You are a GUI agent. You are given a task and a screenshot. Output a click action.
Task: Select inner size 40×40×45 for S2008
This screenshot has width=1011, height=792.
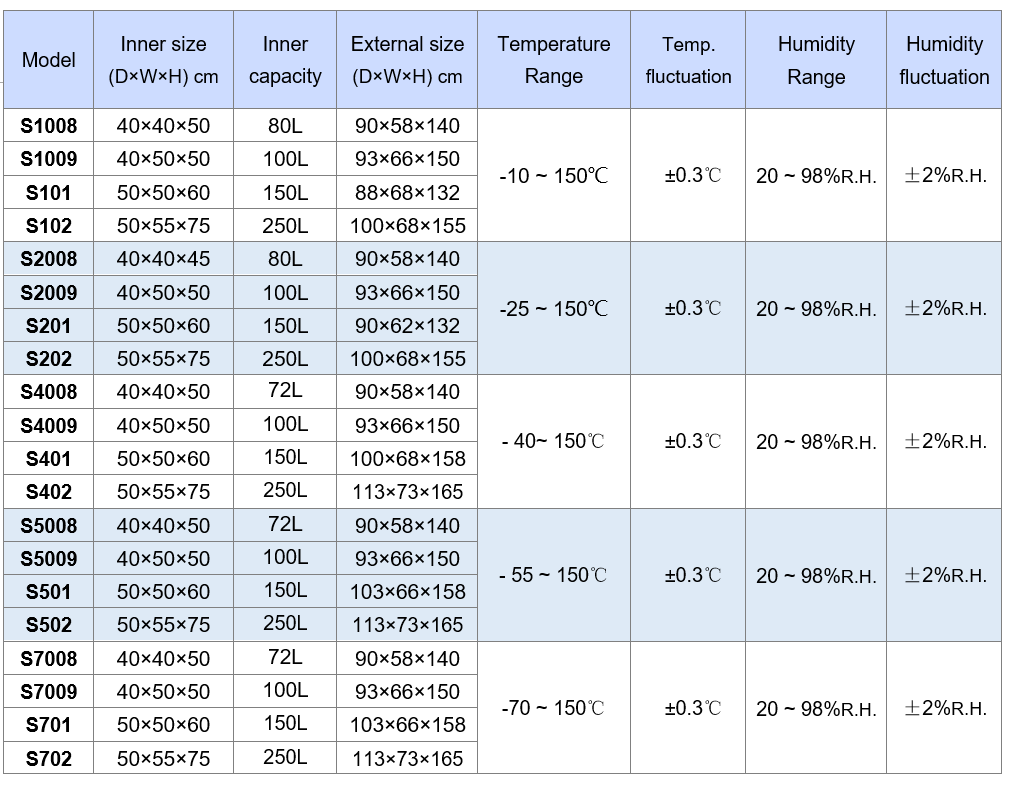pos(163,259)
